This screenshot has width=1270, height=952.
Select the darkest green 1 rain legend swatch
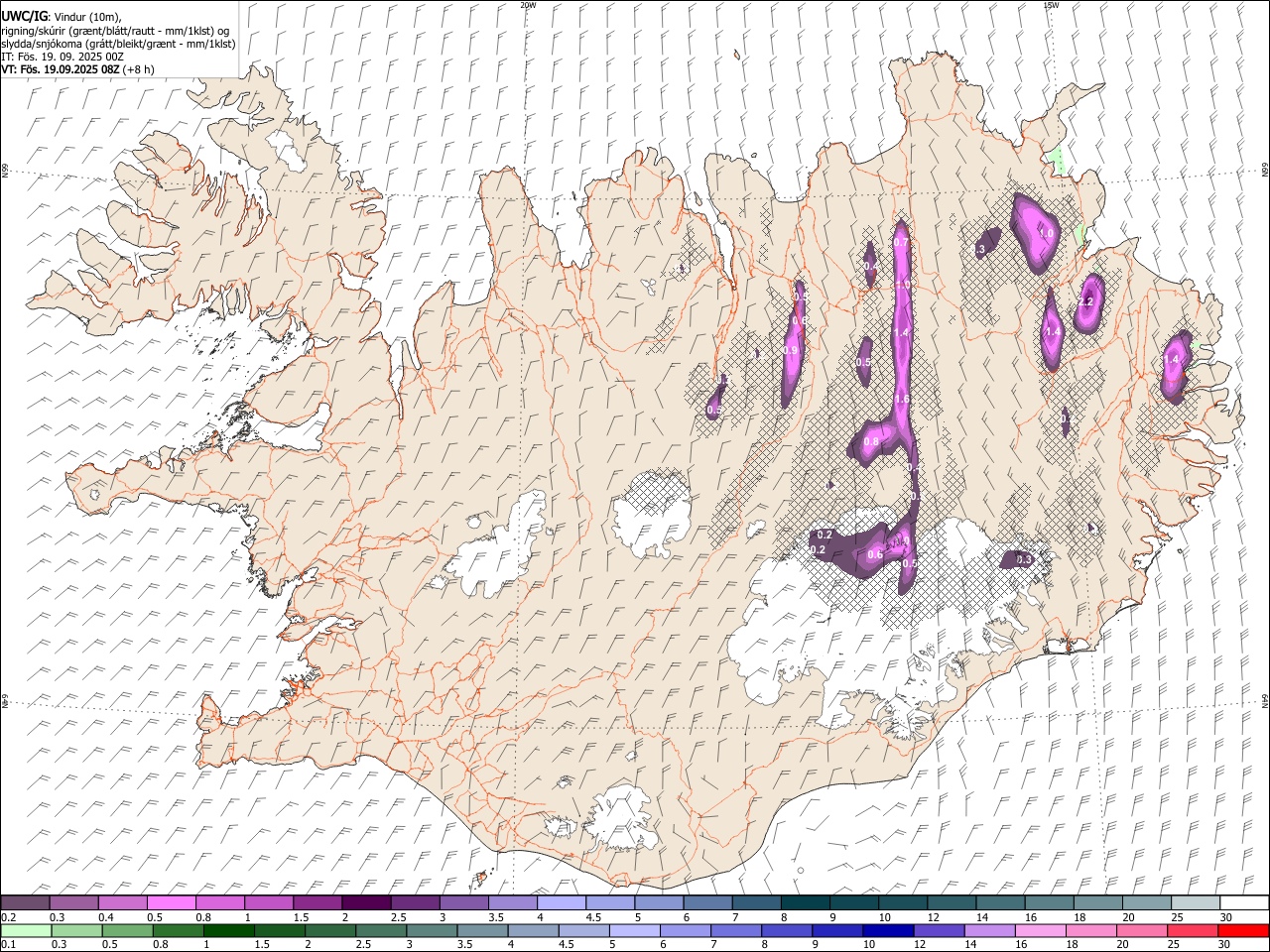(228, 930)
